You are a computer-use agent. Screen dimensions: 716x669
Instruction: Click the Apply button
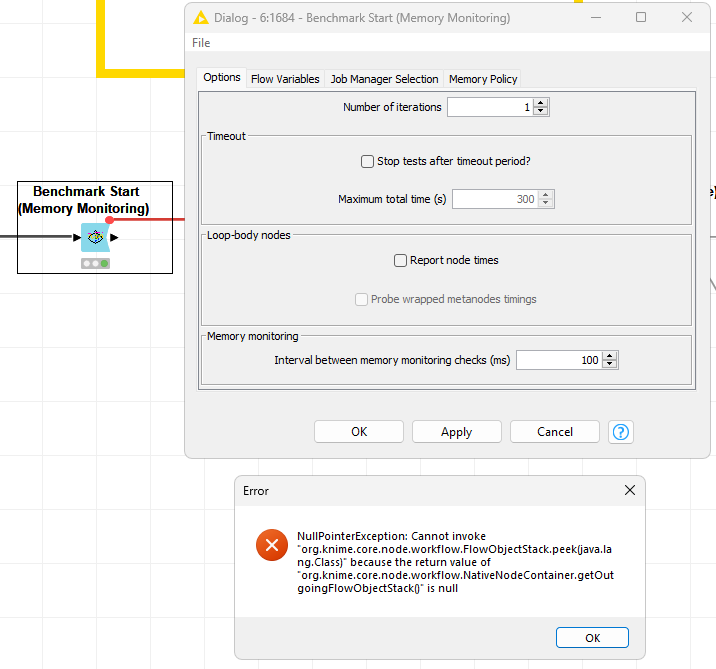(x=456, y=432)
